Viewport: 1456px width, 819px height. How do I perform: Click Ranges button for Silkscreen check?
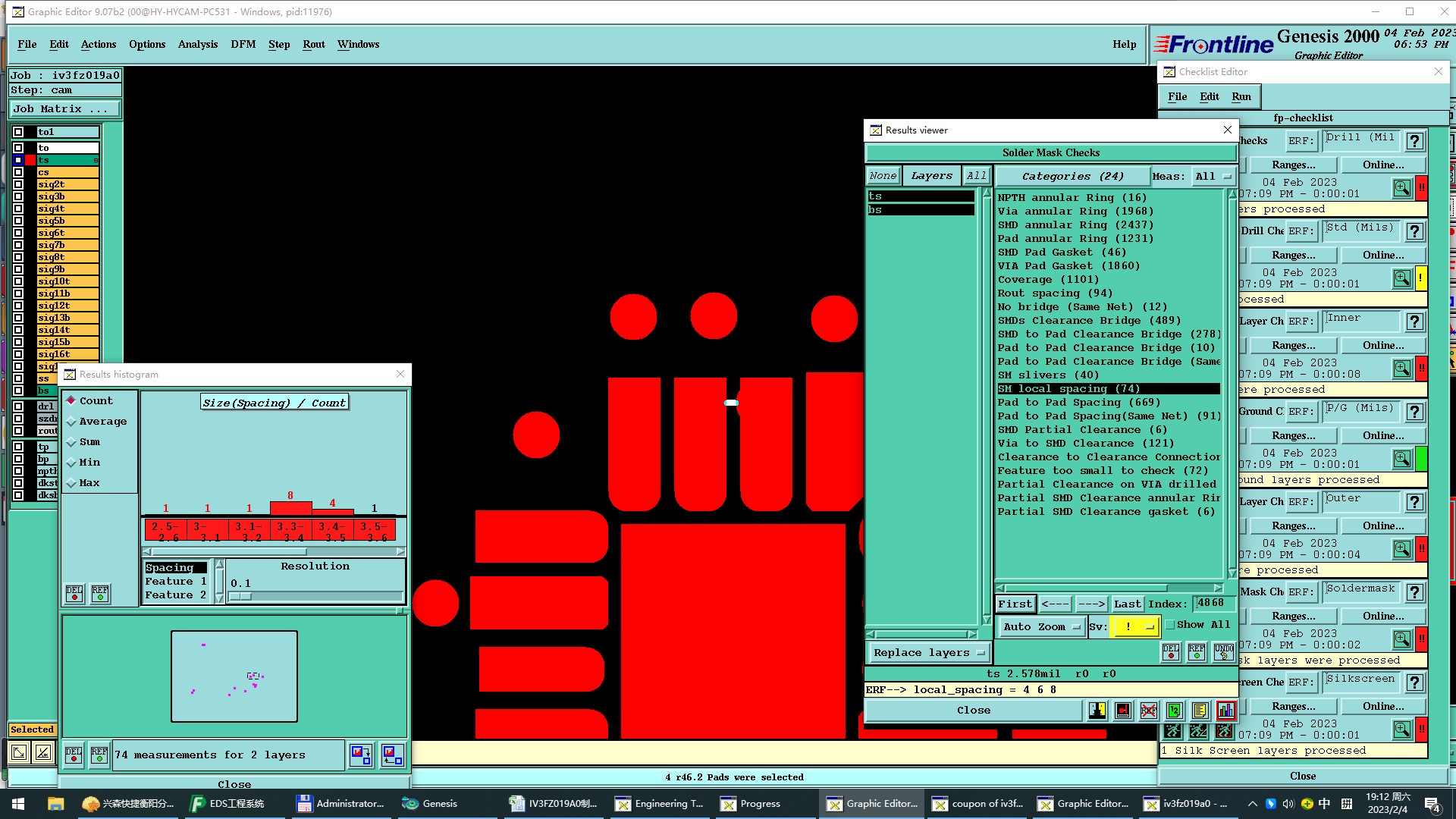[x=1294, y=707]
